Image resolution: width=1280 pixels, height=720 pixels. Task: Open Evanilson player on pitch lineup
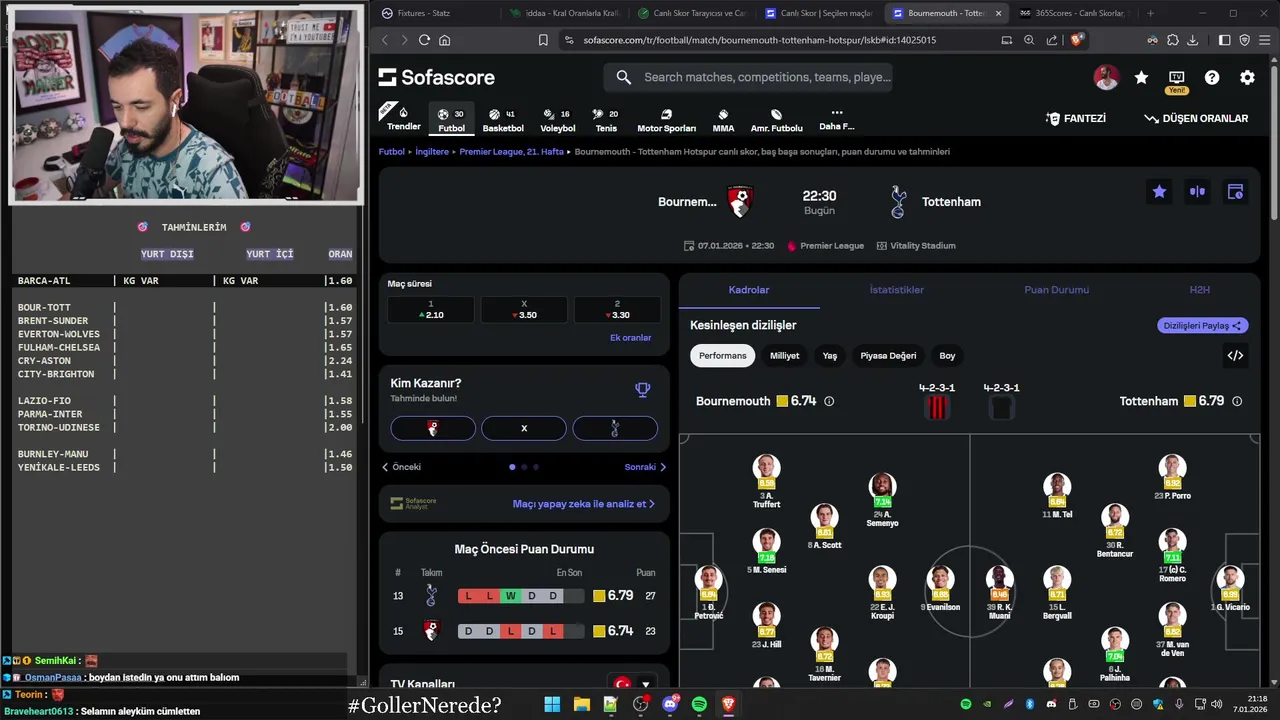click(940, 589)
